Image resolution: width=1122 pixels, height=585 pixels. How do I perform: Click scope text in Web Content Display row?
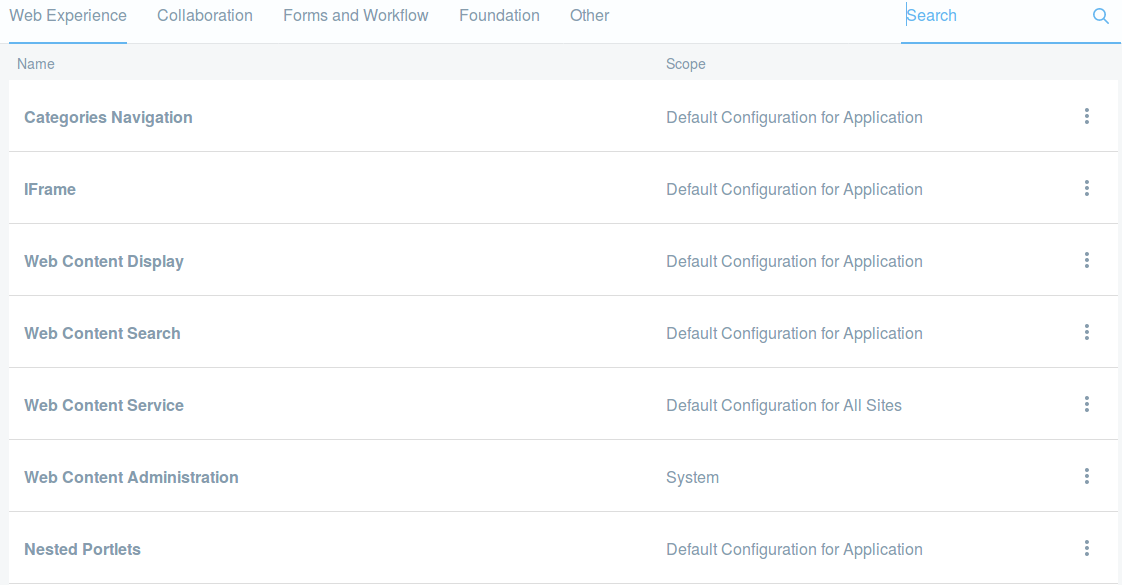point(794,262)
